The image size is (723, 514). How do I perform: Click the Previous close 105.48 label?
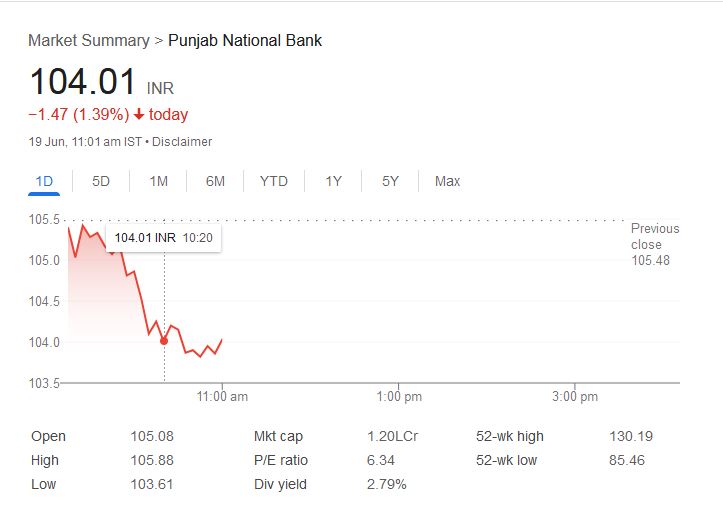(654, 245)
